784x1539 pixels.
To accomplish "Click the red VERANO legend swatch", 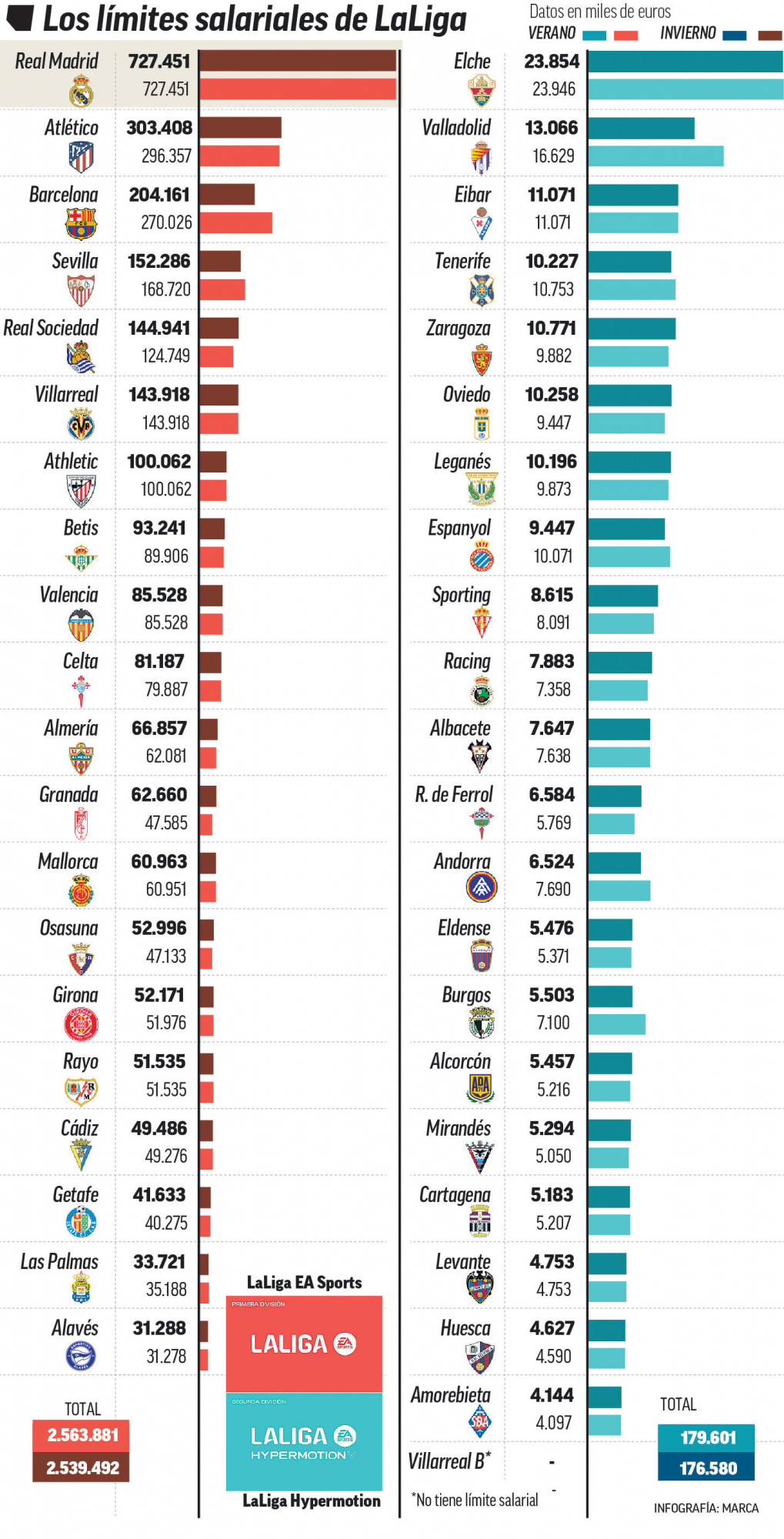I will click(x=626, y=35).
